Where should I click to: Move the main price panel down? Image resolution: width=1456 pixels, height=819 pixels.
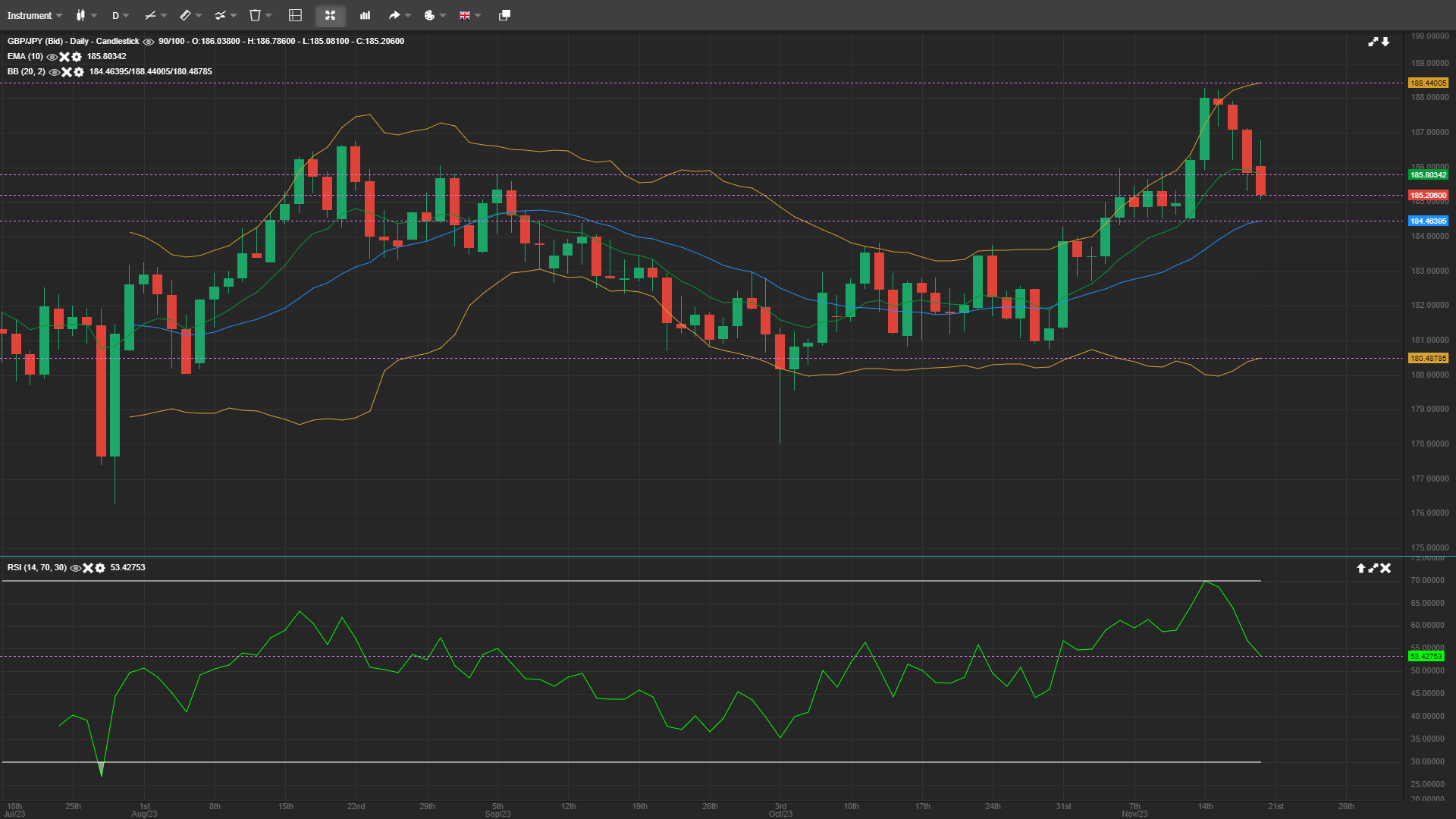point(1385,42)
